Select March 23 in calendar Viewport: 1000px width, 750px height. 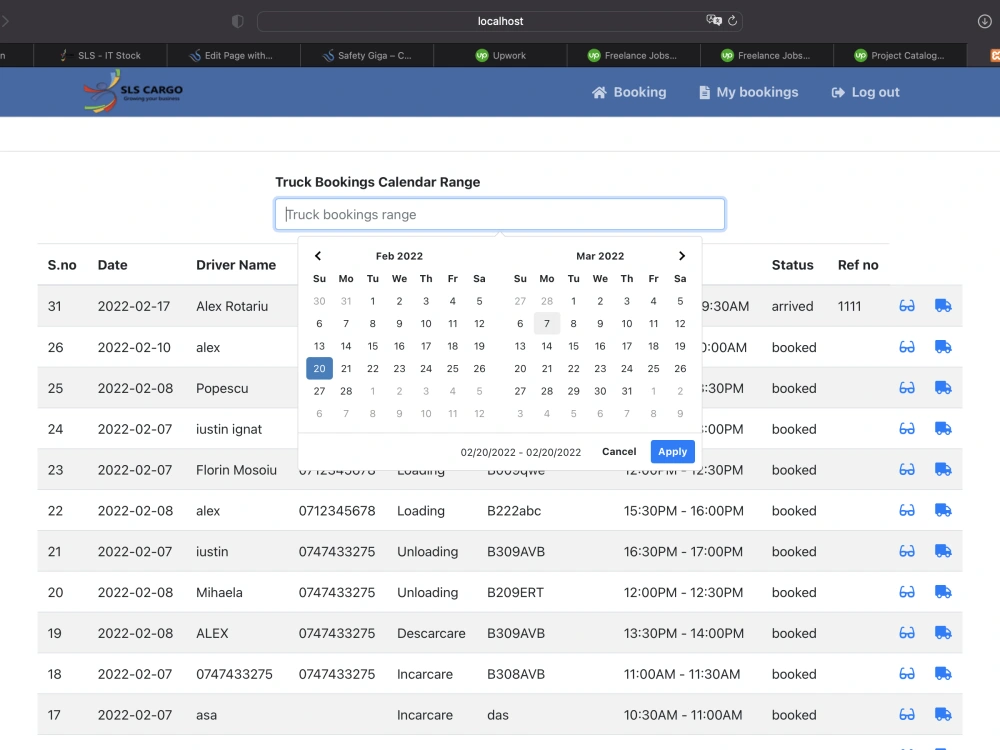[x=600, y=369]
